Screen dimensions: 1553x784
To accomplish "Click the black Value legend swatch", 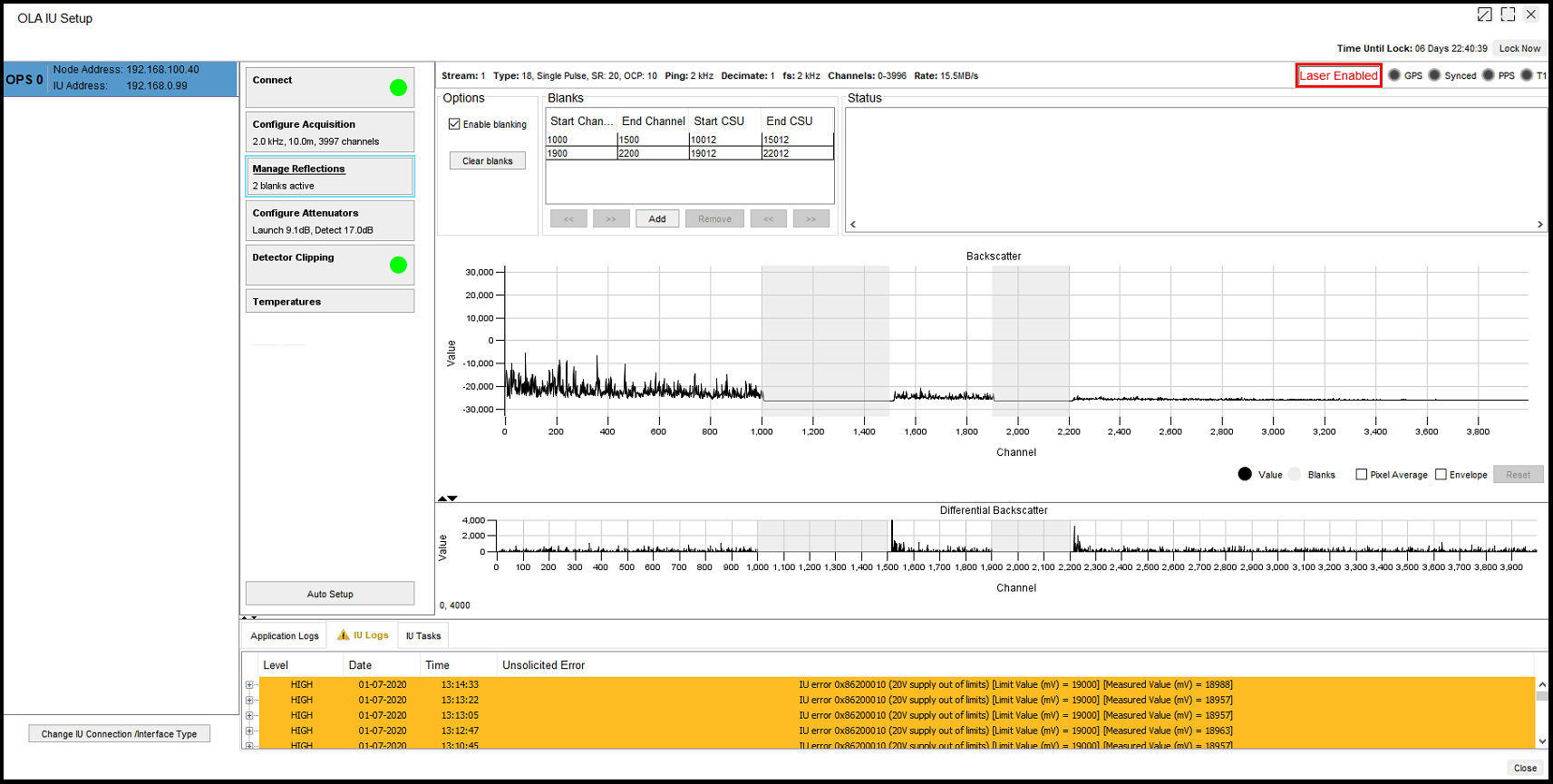I will coord(1245,474).
